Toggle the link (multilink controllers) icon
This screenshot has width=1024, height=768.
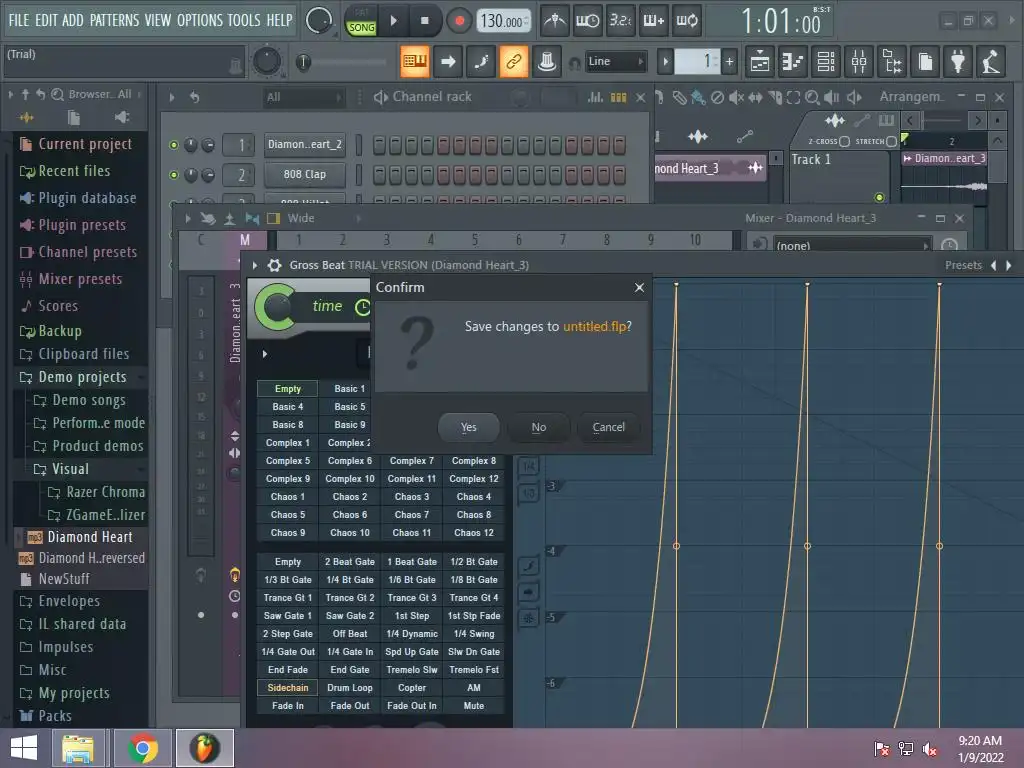tap(514, 61)
